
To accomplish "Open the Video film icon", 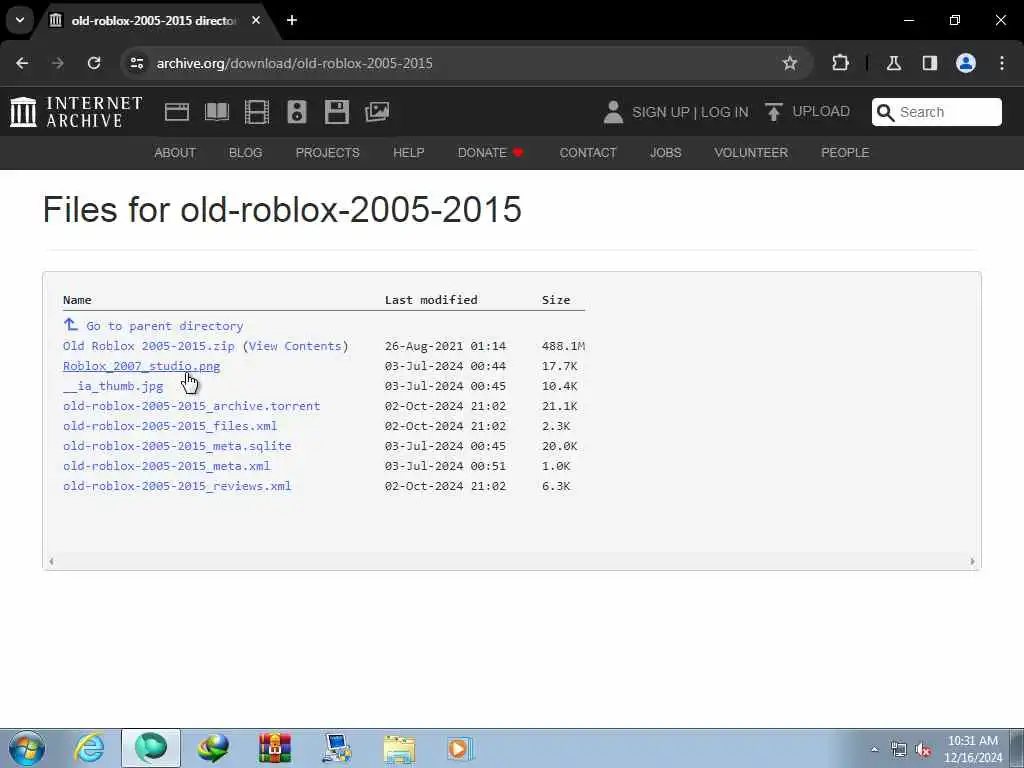I will pyautogui.click(x=257, y=112).
